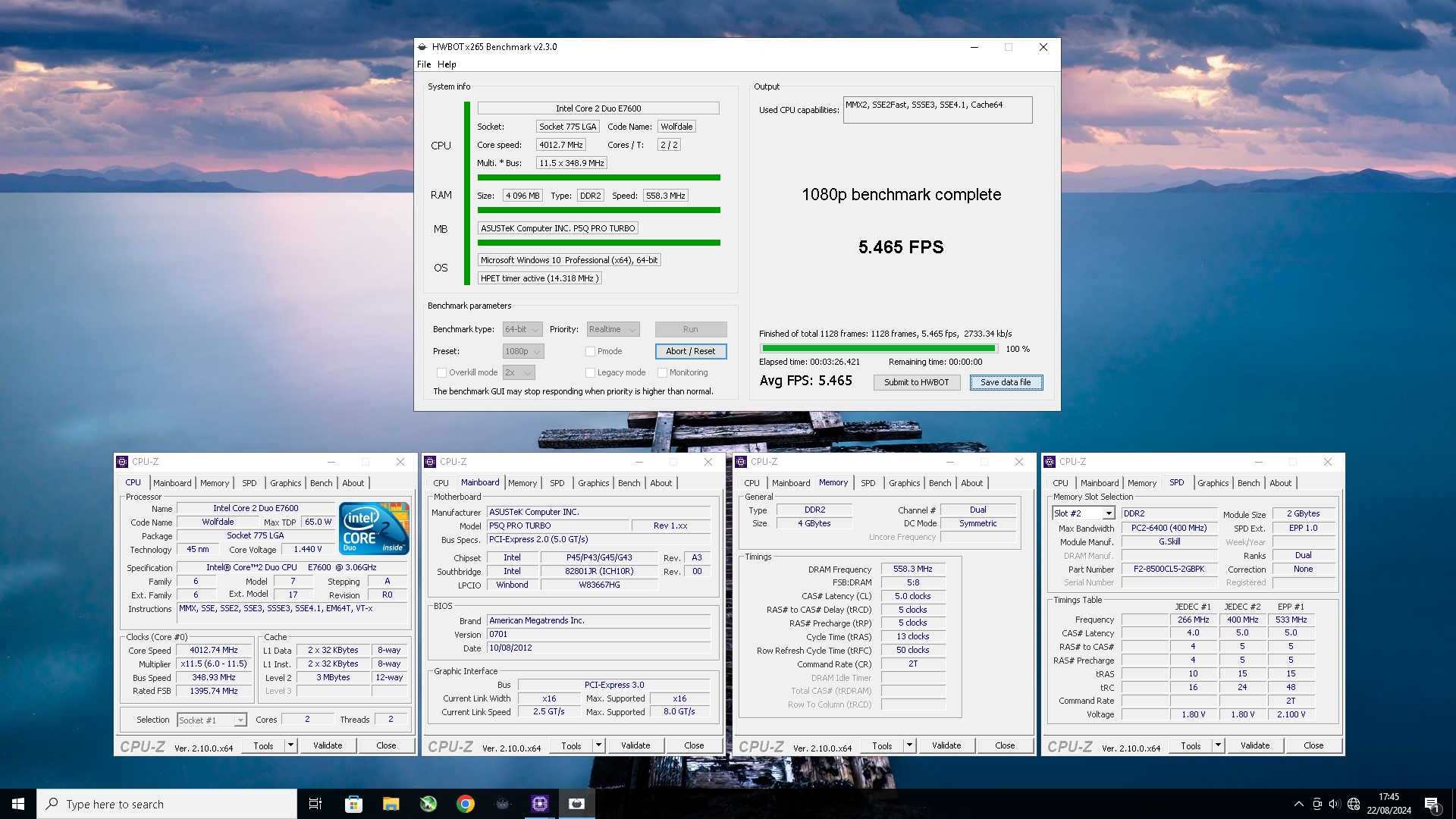Click the BIOS Date 10/08/2012 field
This screenshot has height=819, width=1456.
[x=598, y=648]
